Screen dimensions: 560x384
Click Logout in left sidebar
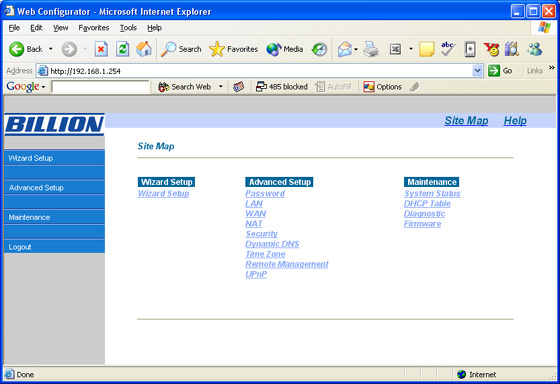point(54,247)
